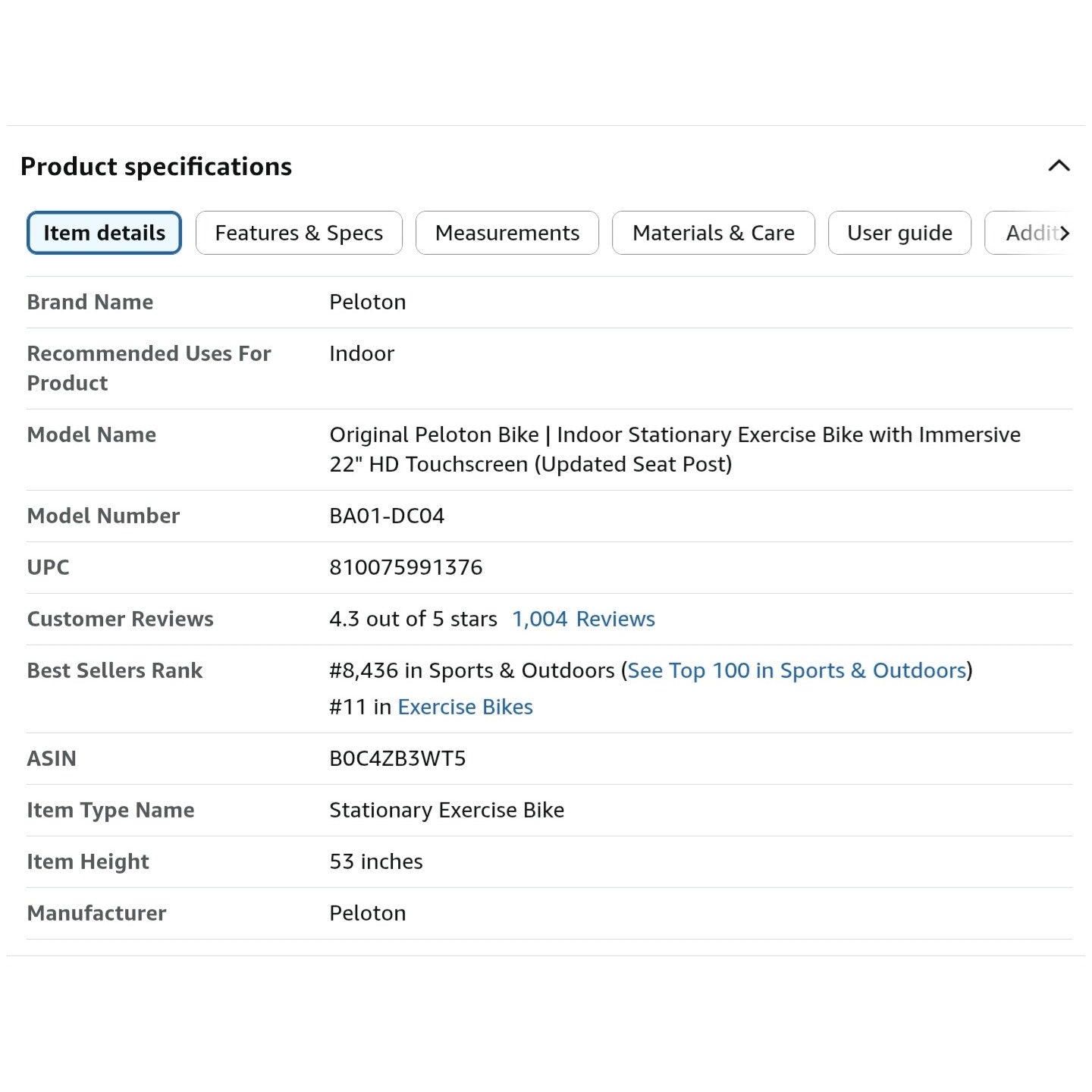The width and height of the screenshot is (1092, 1092).
Task: Switch to Features & Specs tab
Action: tap(299, 233)
